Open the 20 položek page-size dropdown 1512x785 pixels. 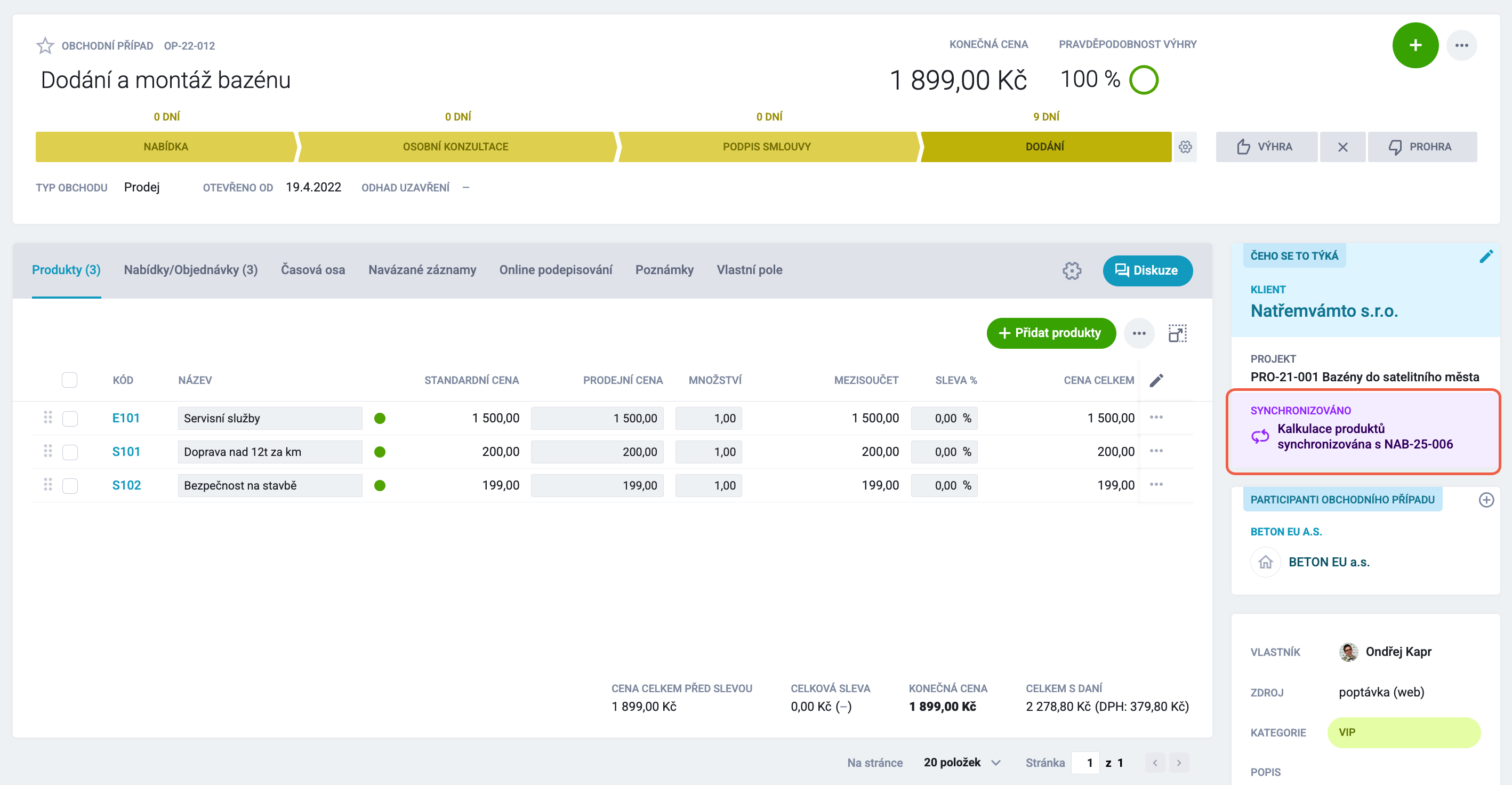[962, 763]
